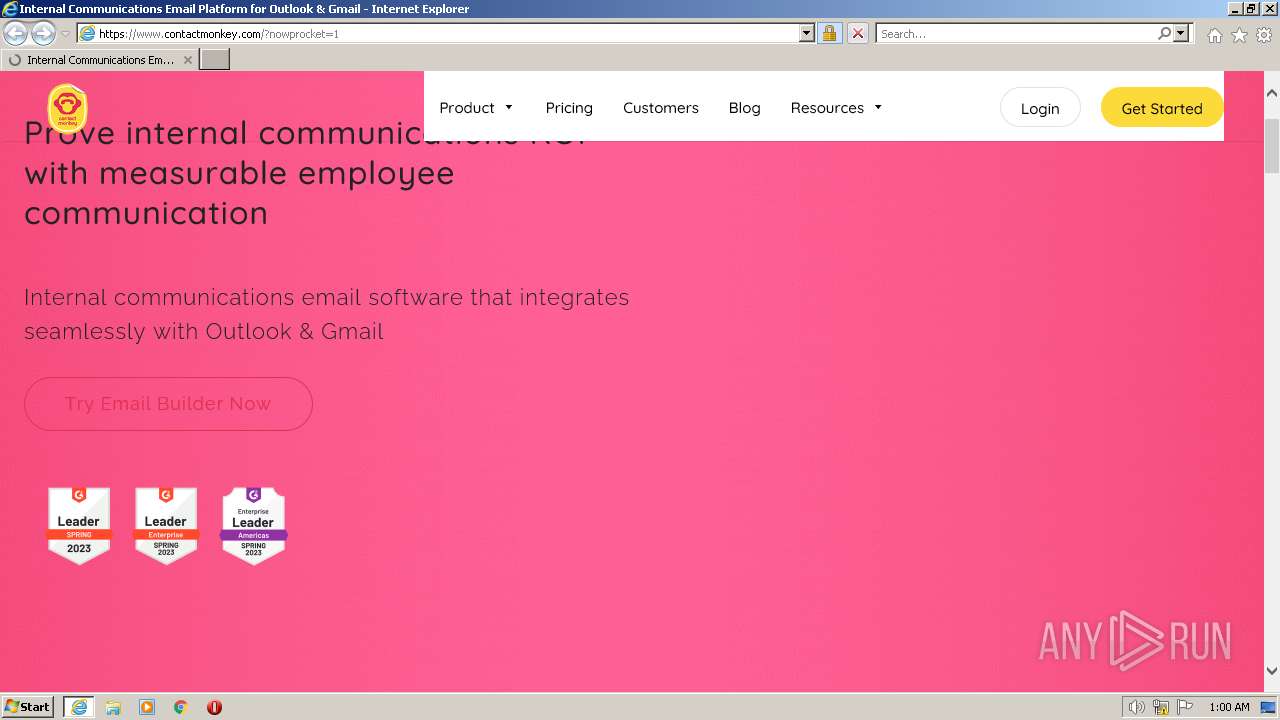Launch Chrome from the taskbar

click(181, 707)
